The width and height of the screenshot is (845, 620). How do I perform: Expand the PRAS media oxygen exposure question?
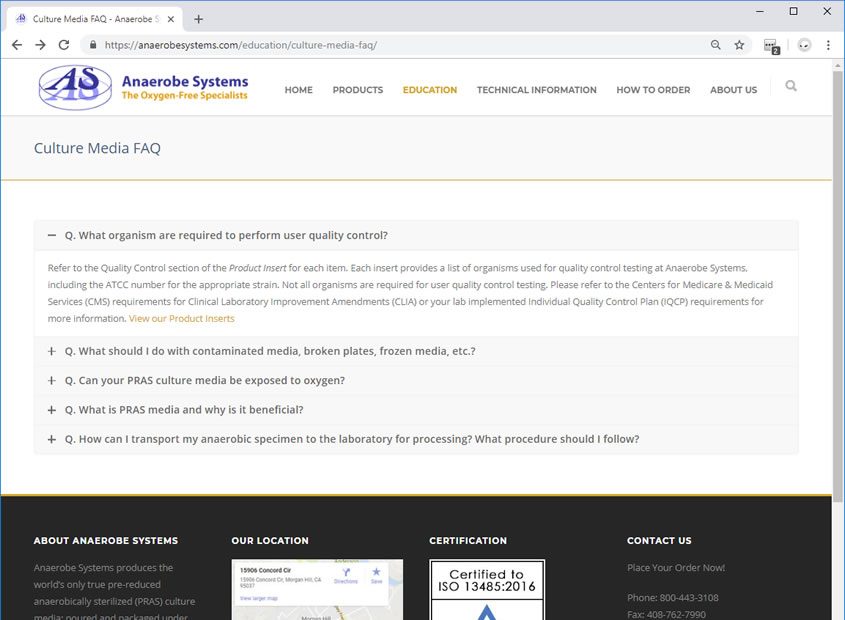(x=205, y=380)
